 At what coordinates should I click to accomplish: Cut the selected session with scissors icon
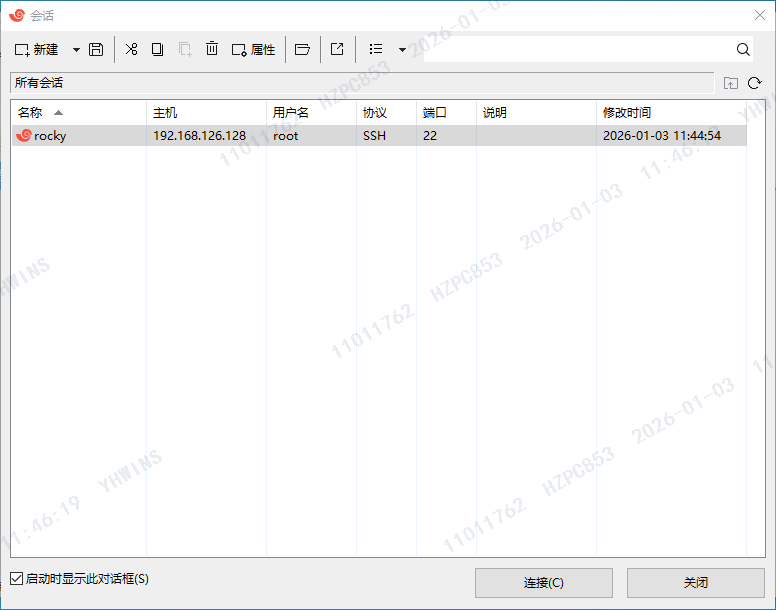pyautogui.click(x=131, y=49)
